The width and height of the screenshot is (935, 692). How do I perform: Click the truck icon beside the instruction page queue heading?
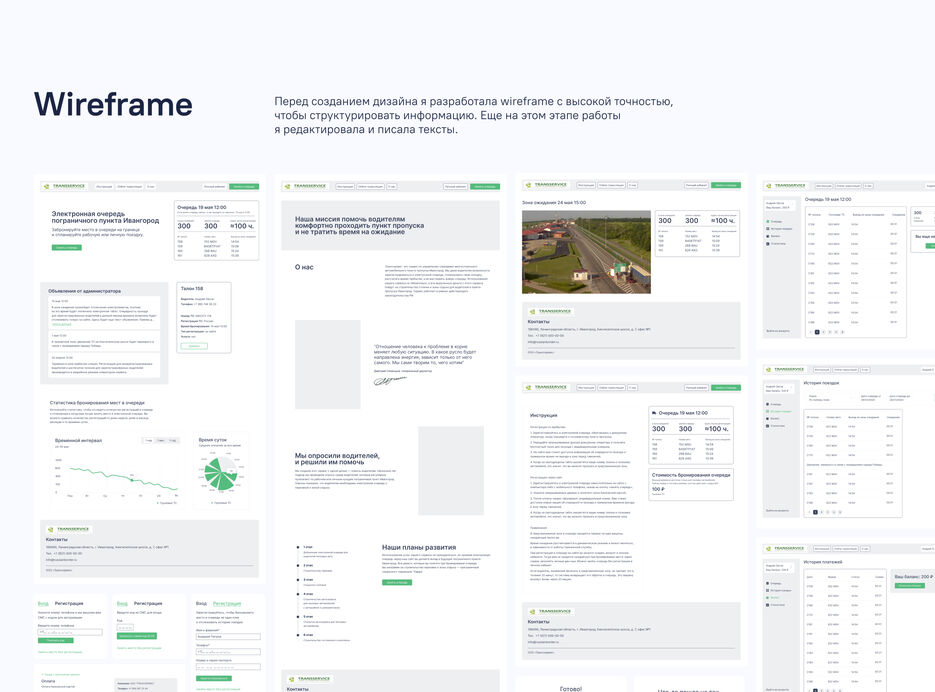(x=654, y=413)
